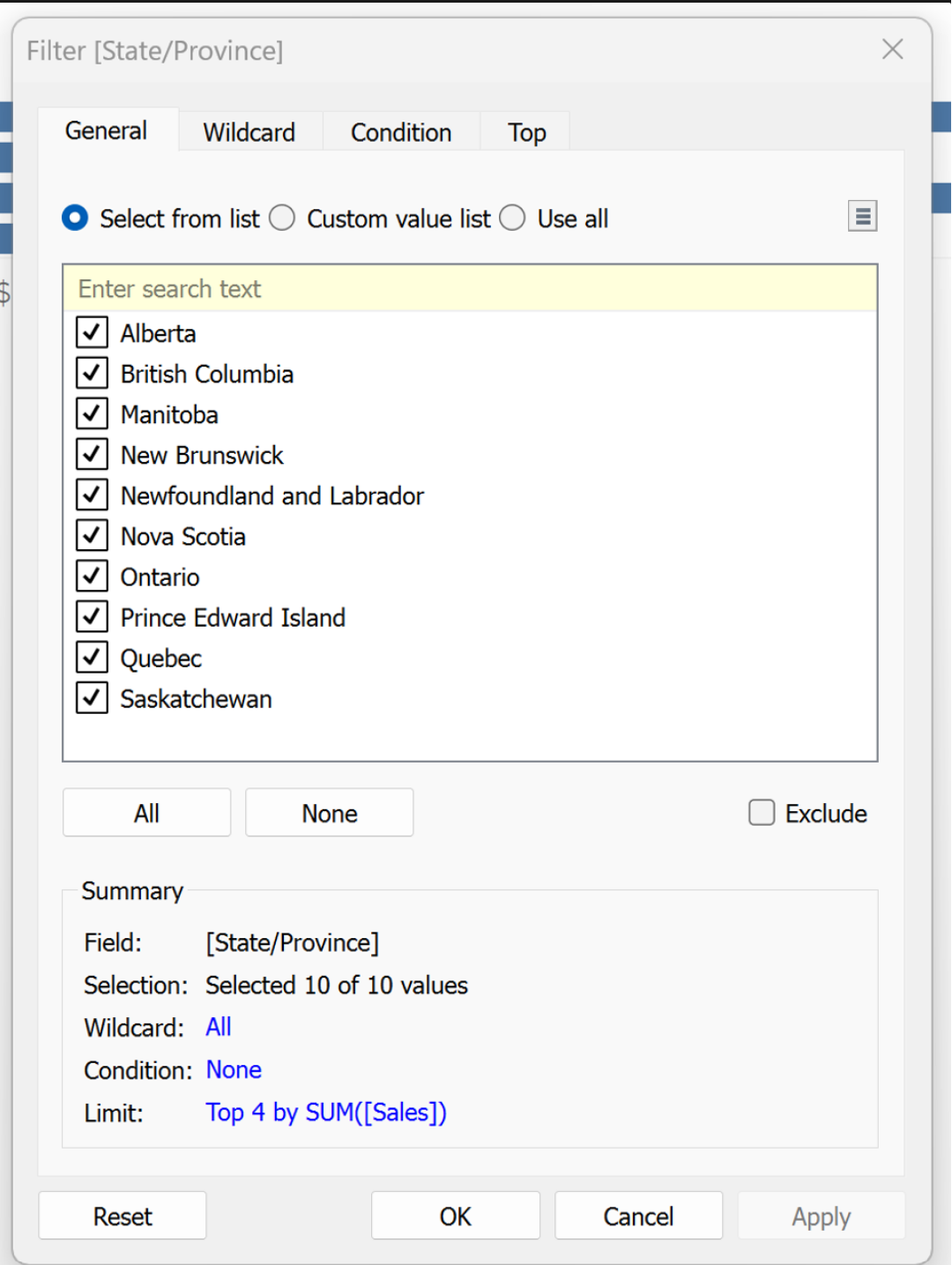Switch to the Wildcard tab
The height and width of the screenshot is (1265, 952).
(x=249, y=132)
